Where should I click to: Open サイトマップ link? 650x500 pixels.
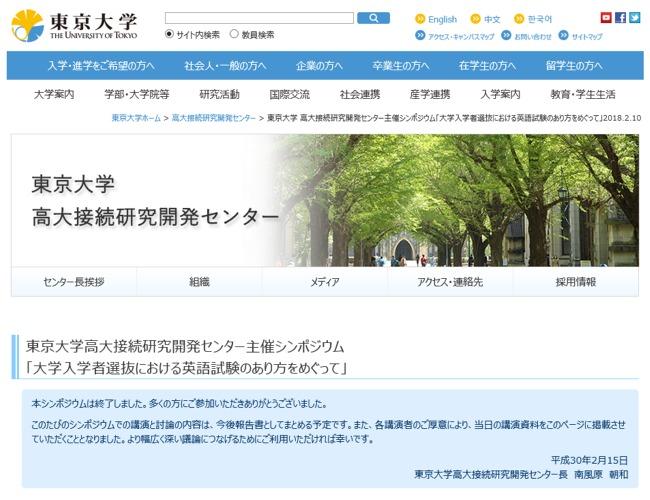587,36
